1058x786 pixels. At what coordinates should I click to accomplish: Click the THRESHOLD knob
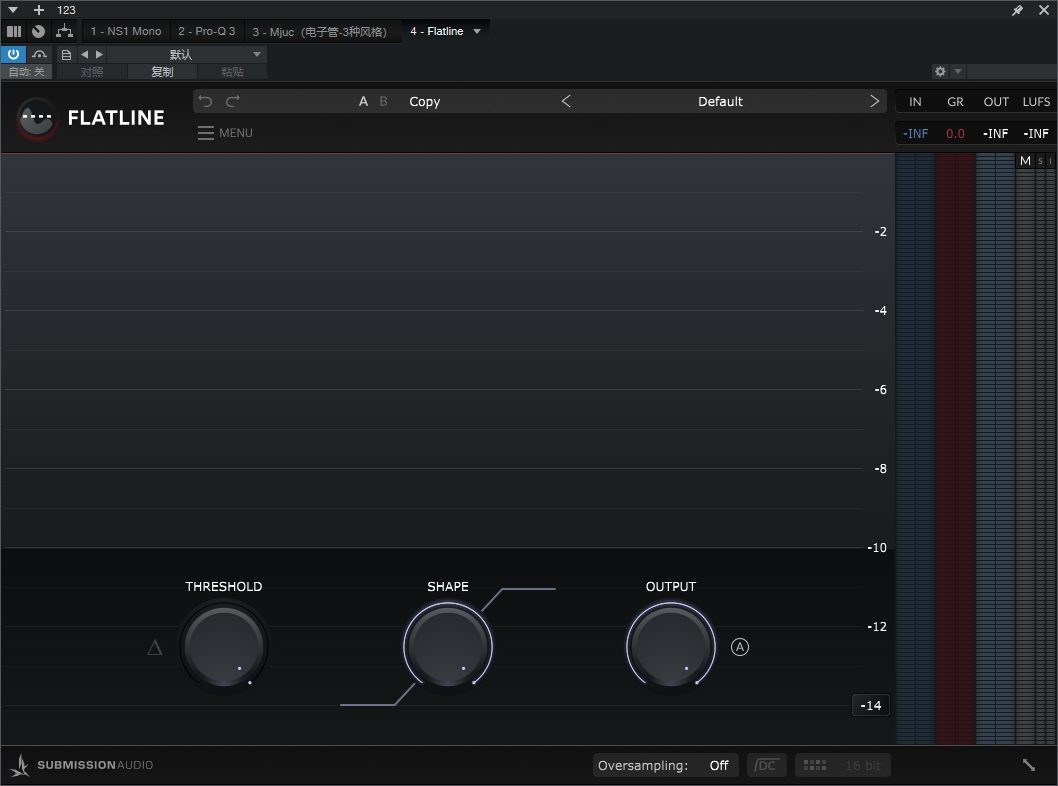click(224, 646)
